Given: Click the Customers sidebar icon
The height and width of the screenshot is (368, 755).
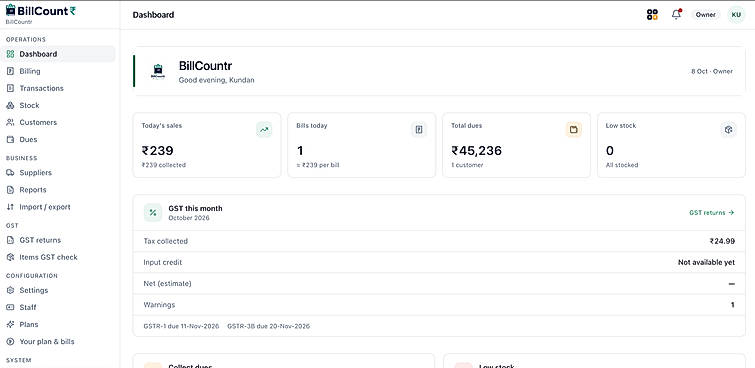Looking at the screenshot, I should point(10,122).
